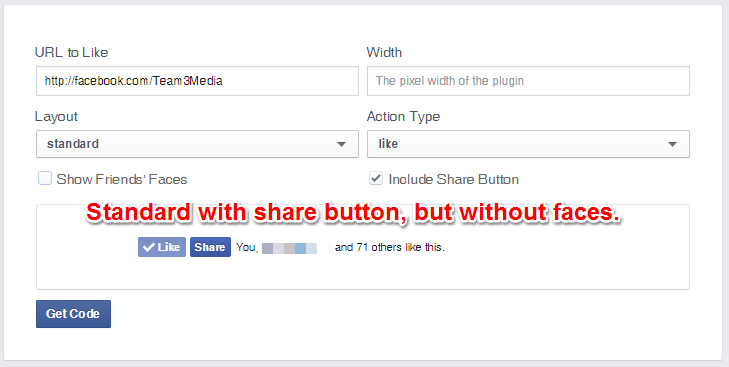
Task: Click the 'URL to Like' field label
Action: [71, 52]
